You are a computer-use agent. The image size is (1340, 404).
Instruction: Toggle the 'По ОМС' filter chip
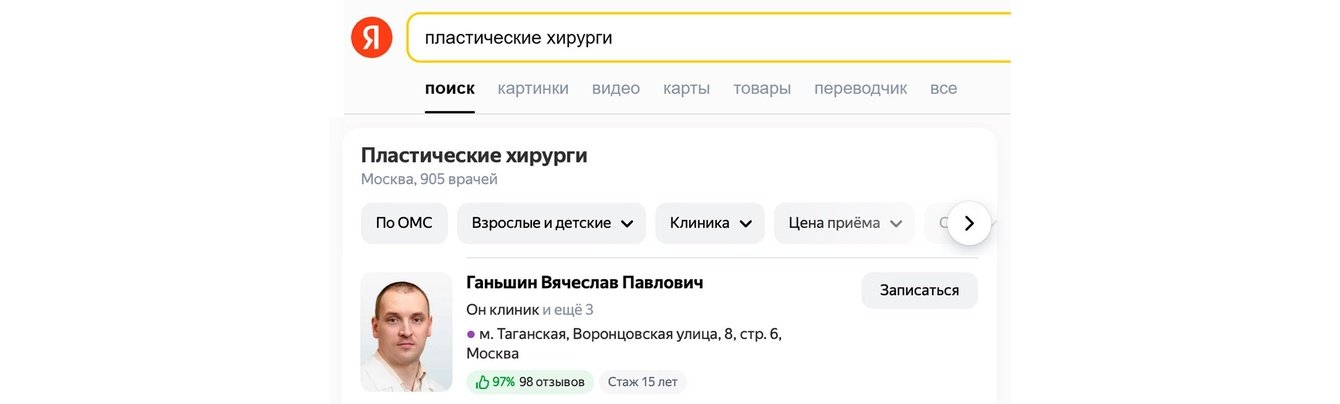404,223
